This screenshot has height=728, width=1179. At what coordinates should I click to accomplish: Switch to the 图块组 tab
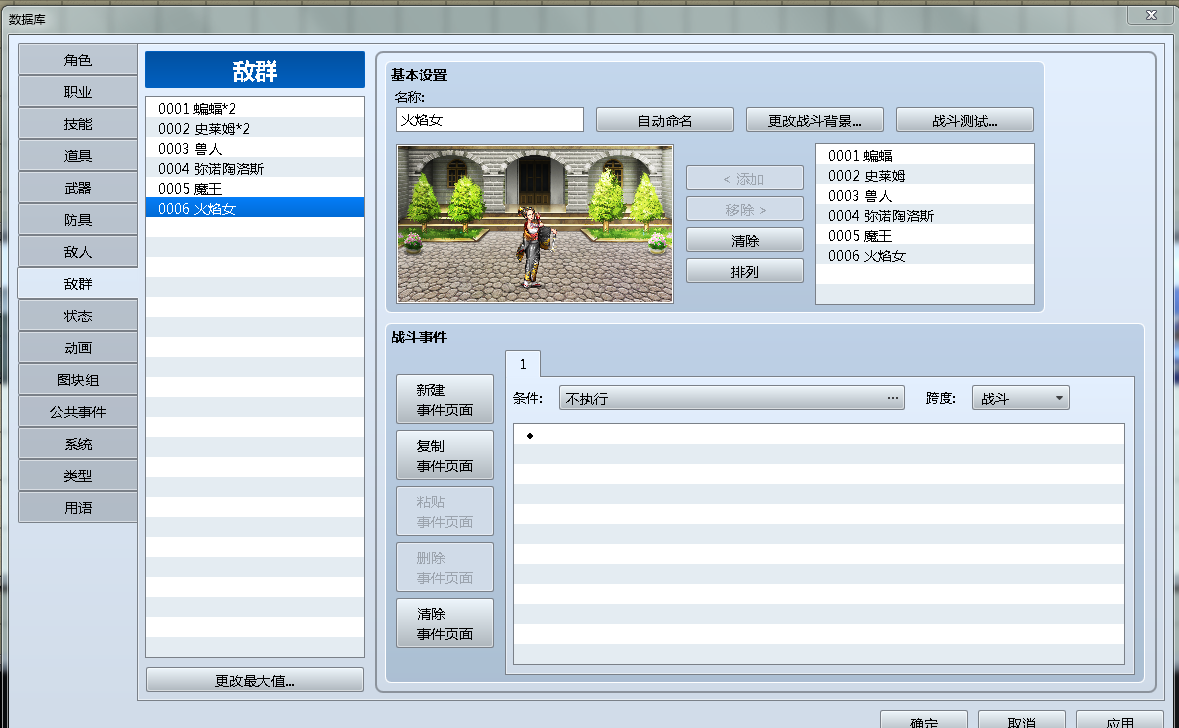pyautogui.click(x=77, y=379)
